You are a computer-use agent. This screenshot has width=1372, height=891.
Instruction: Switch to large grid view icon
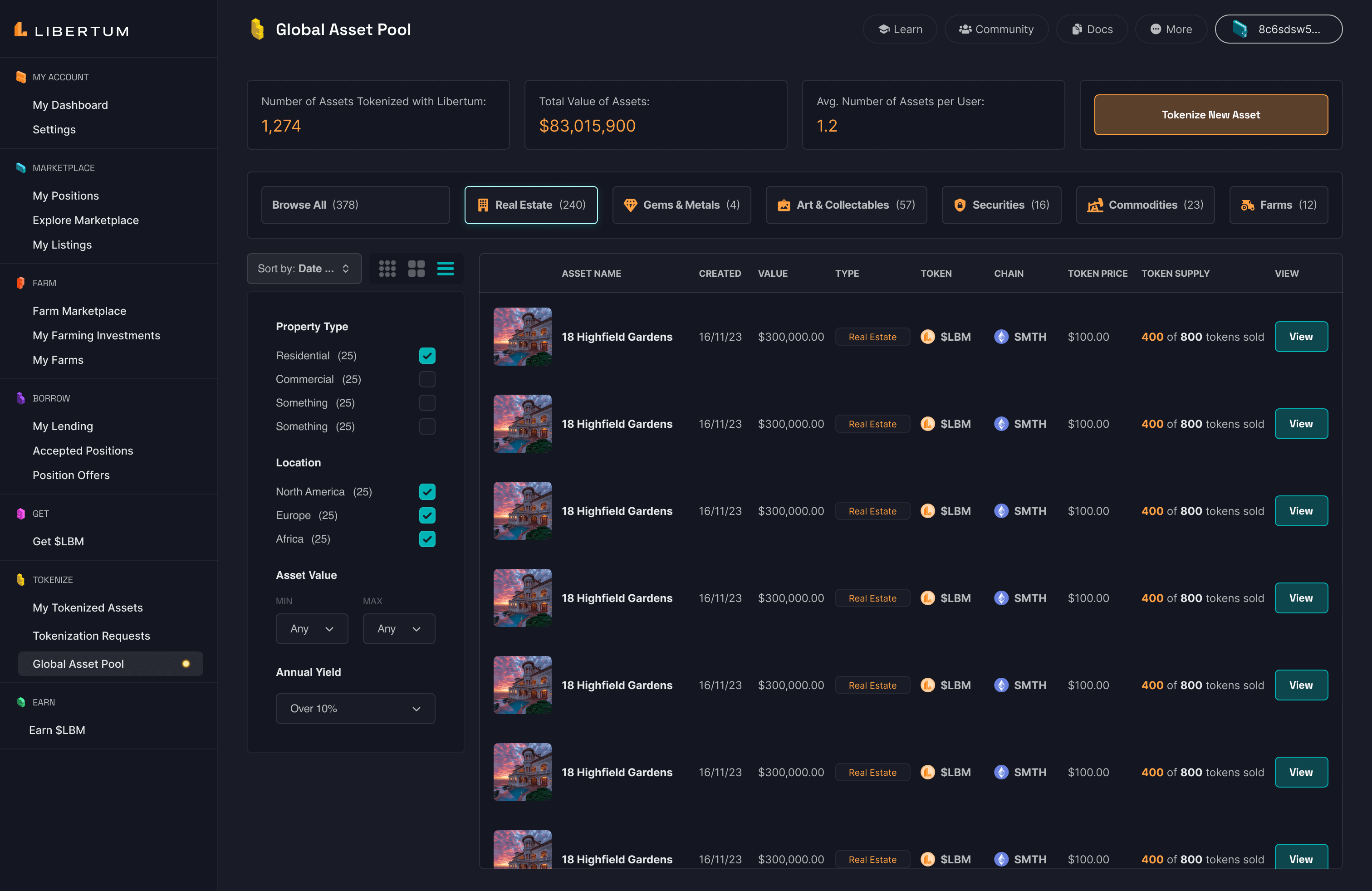[x=416, y=269]
